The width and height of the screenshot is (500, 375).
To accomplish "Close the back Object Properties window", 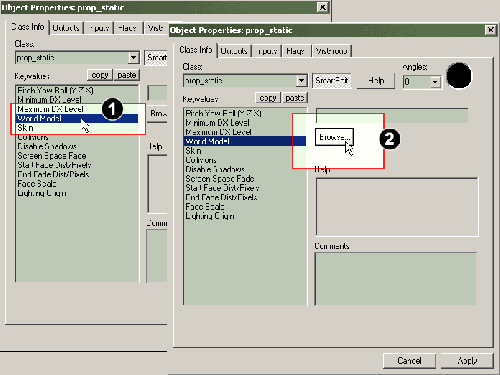I will coord(322,7).
